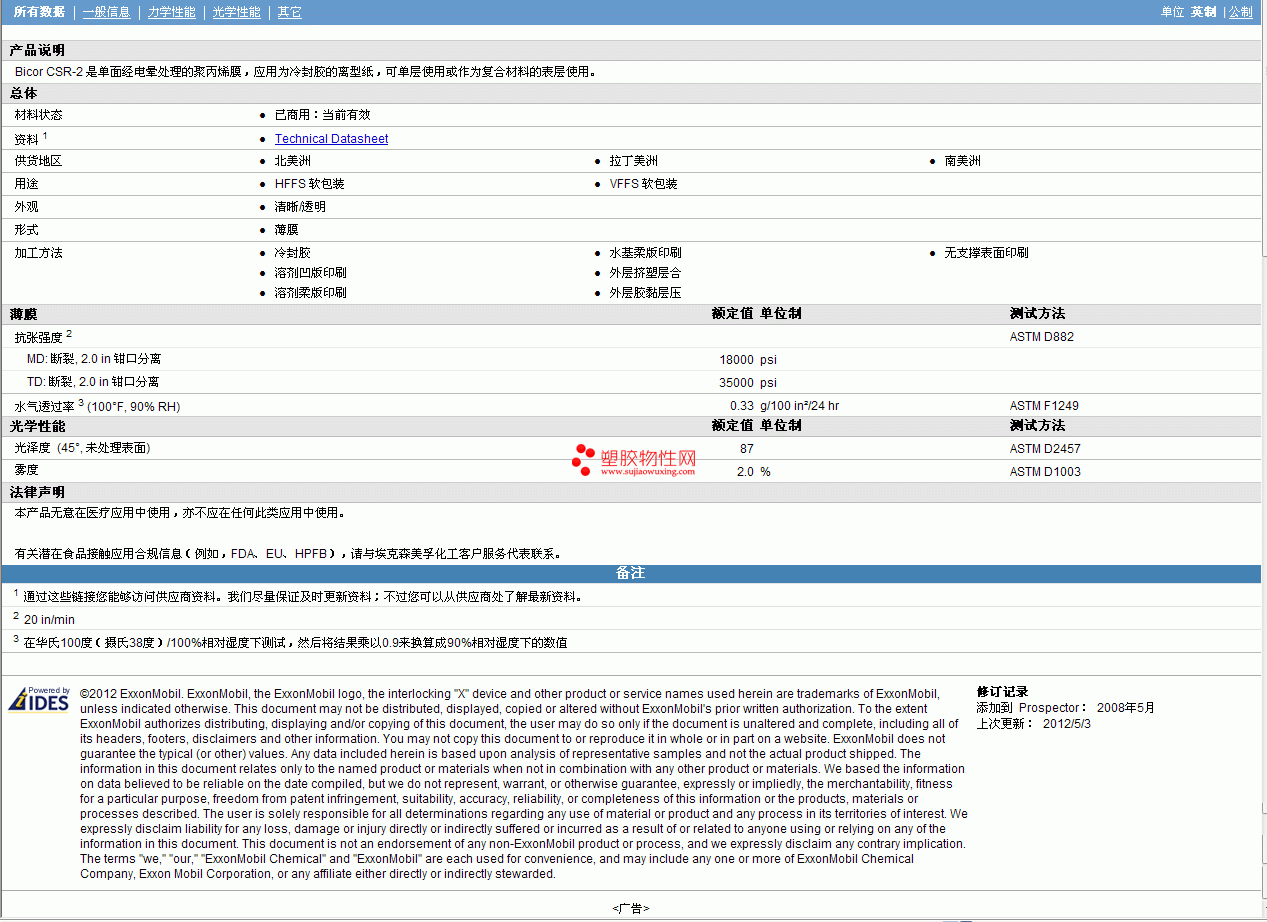
Task: Click the ASTM D882 test method
Action: 1042,337
